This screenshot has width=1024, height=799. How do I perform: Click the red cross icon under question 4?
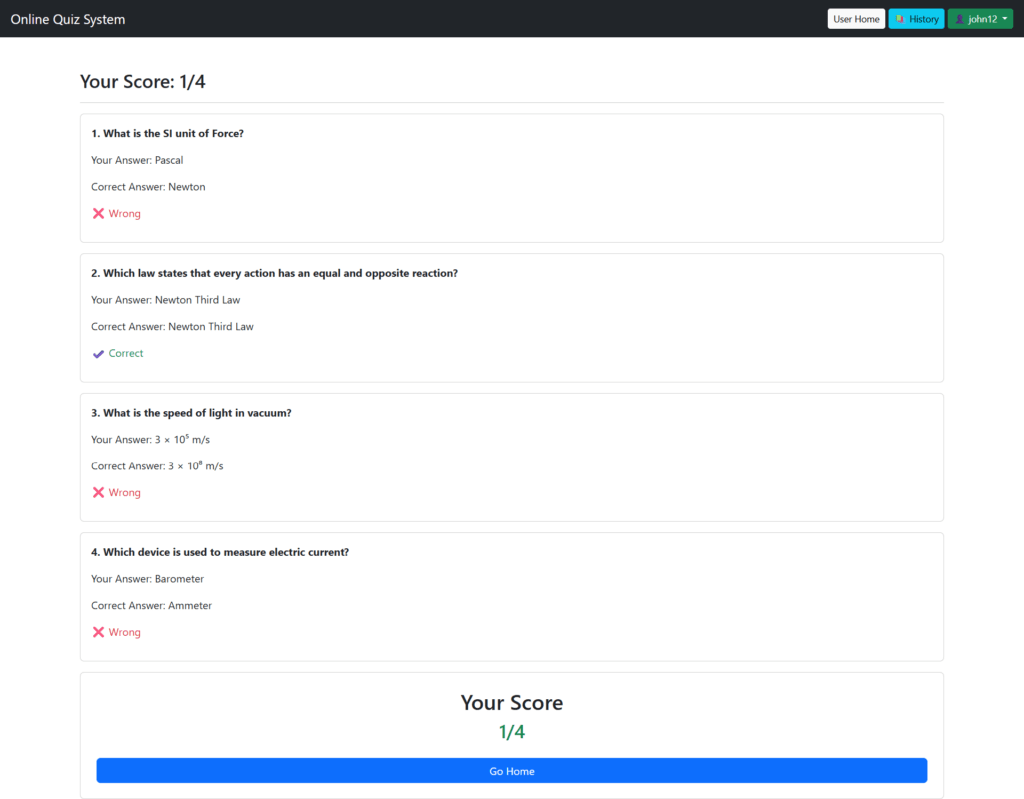click(x=98, y=632)
